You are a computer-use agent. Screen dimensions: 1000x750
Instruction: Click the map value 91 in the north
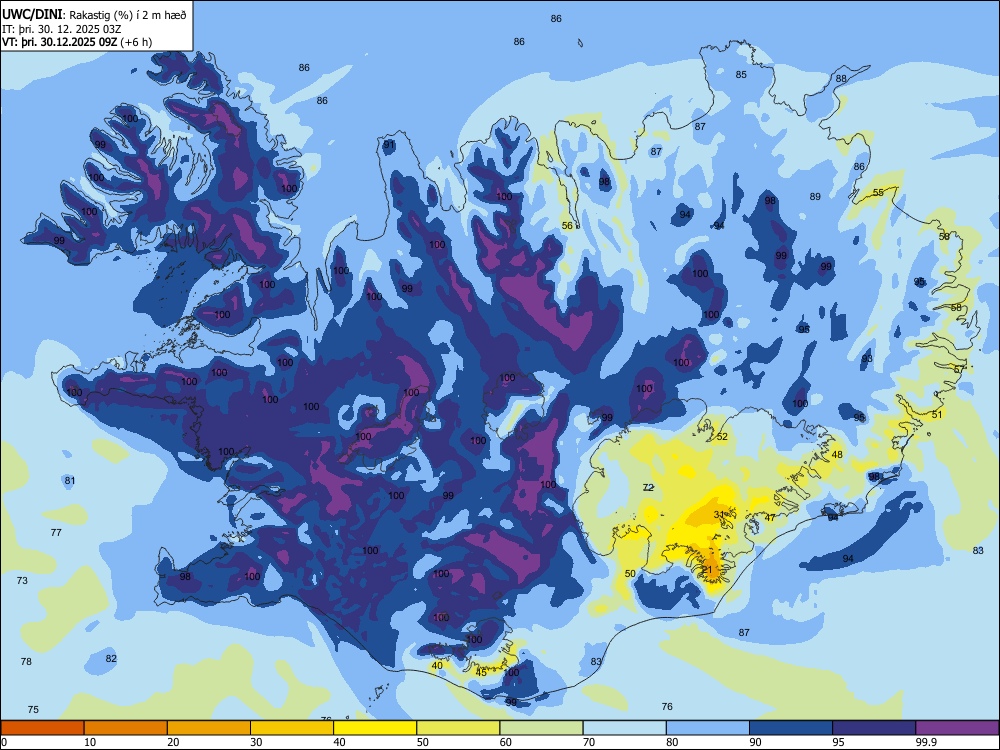point(388,145)
